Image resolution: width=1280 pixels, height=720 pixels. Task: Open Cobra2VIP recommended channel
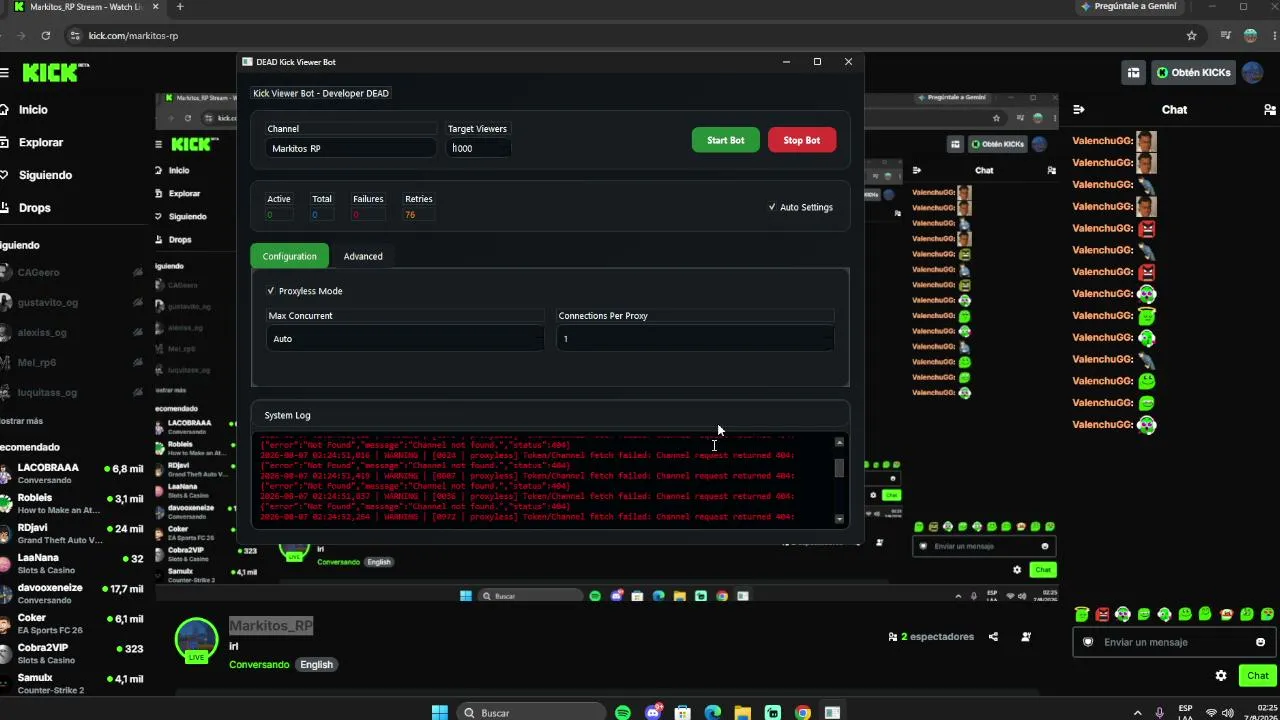[72, 654]
